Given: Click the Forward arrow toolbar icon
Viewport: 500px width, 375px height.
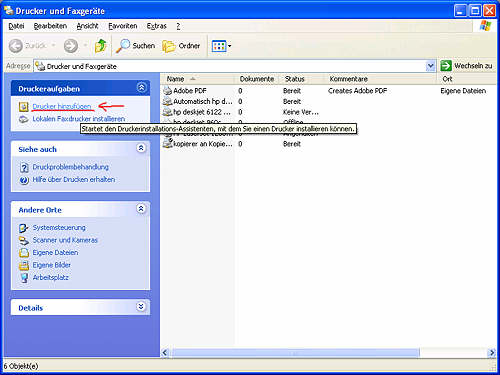Looking at the screenshot, I should 71,46.
